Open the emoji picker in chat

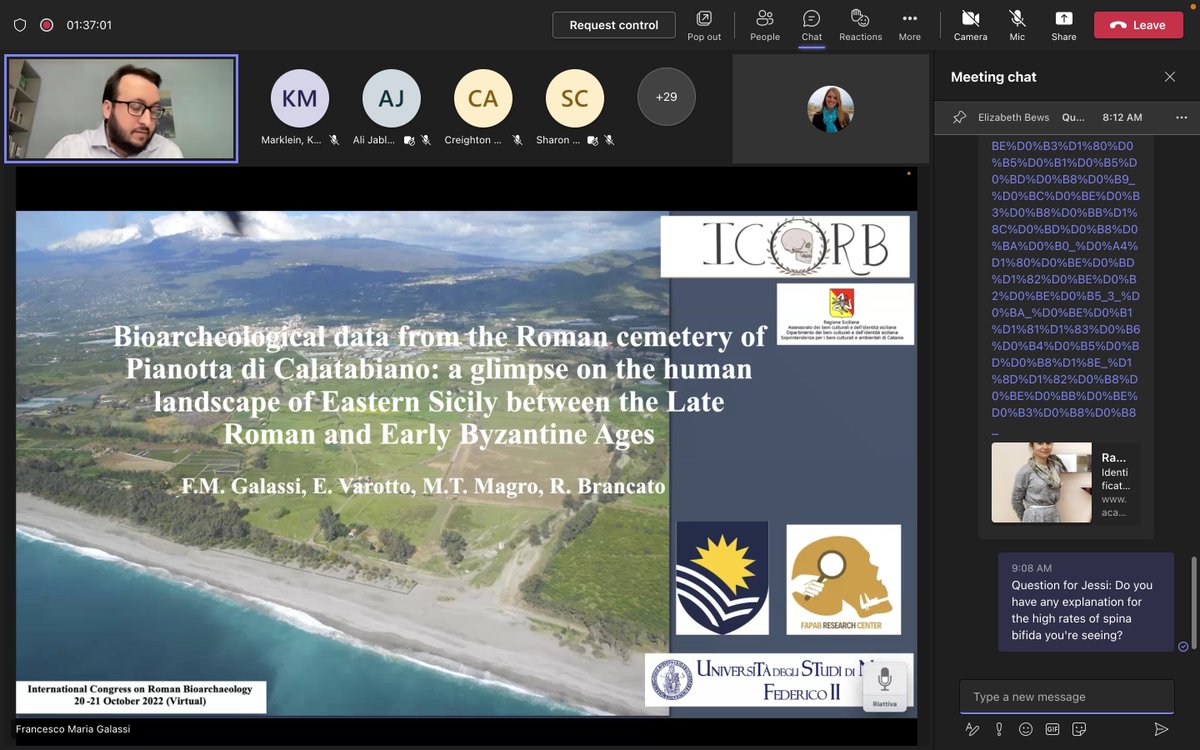coord(1025,729)
